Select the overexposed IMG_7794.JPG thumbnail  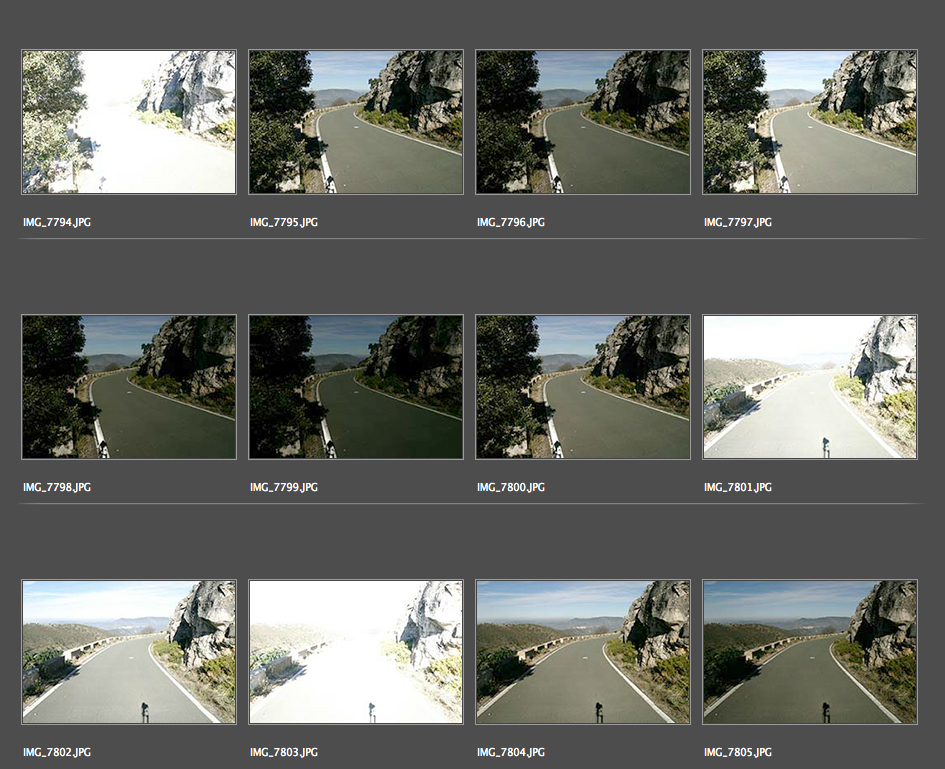(129, 122)
